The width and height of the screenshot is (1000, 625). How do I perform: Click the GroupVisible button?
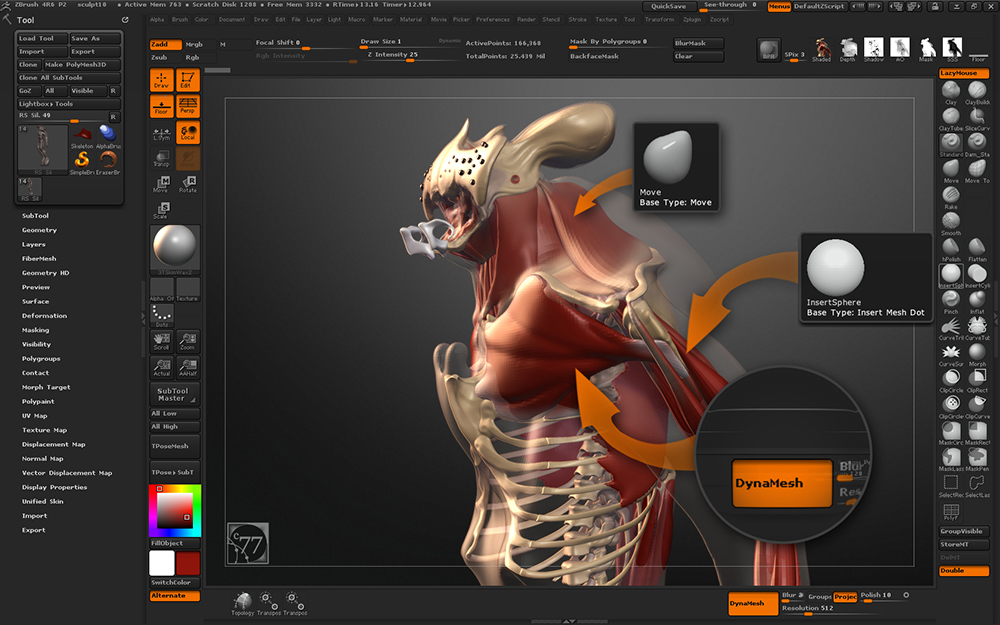[x=964, y=531]
